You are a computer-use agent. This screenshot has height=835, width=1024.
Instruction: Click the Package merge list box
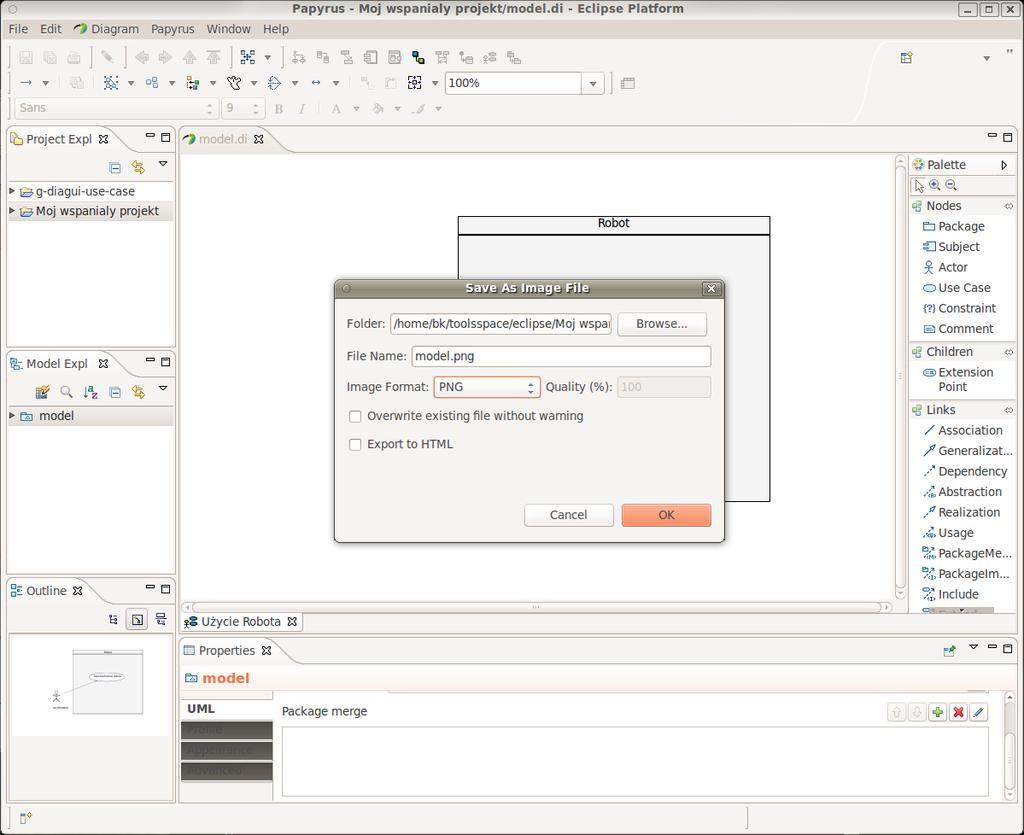point(635,762)
